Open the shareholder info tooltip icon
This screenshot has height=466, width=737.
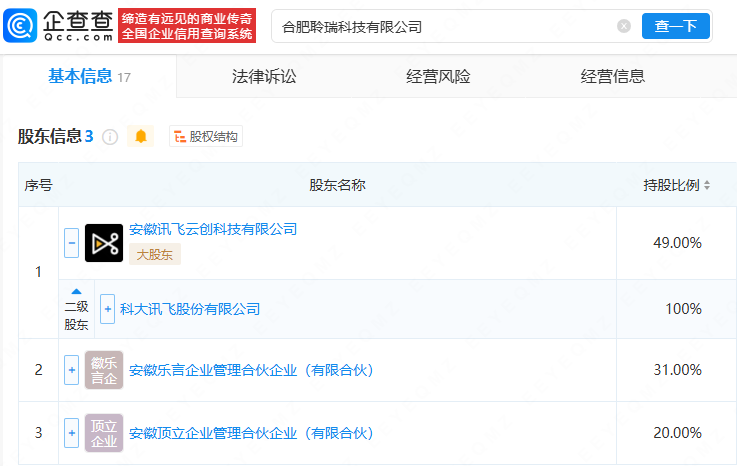pyautogui.click(x=110, y=137)
